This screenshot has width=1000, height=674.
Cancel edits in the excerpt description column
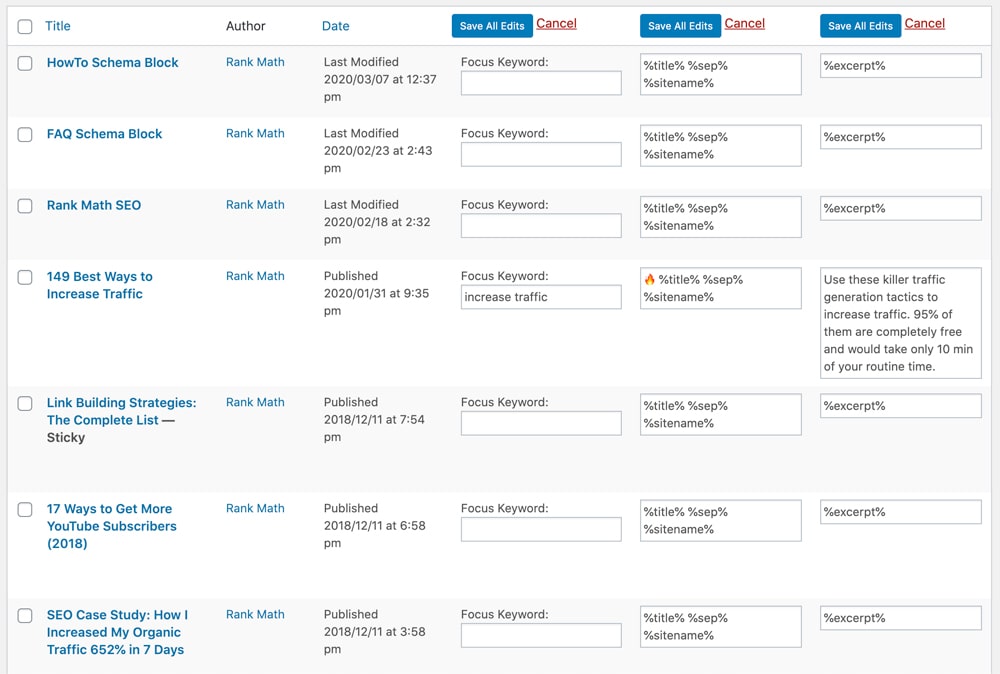pos(924,24)
